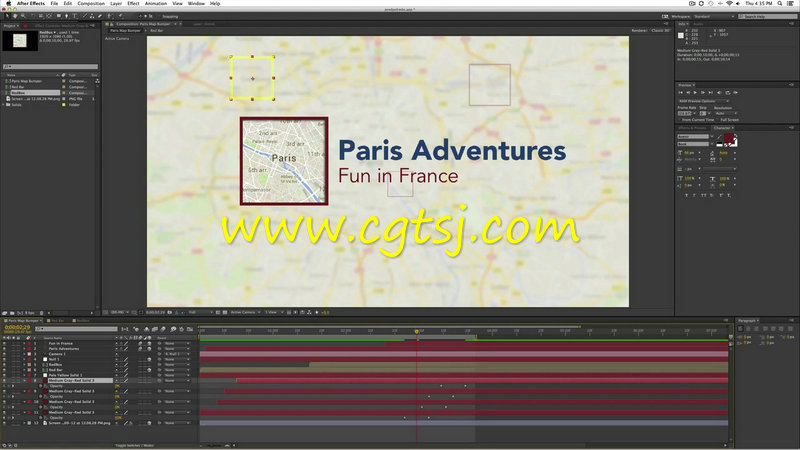The width and height of the screenshot is (800, 450).
Task: Open the Workspace Standard dropdown
Action: [714, 16]
